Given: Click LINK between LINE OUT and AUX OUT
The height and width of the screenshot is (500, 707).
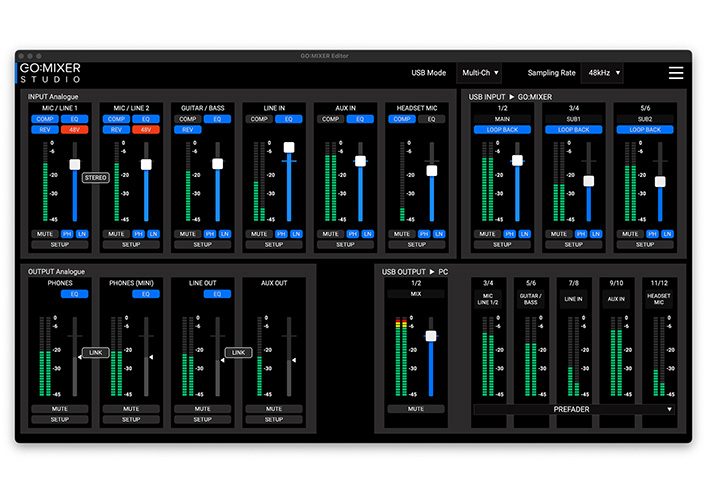Looking at the screenshot, I should (238, 352).
